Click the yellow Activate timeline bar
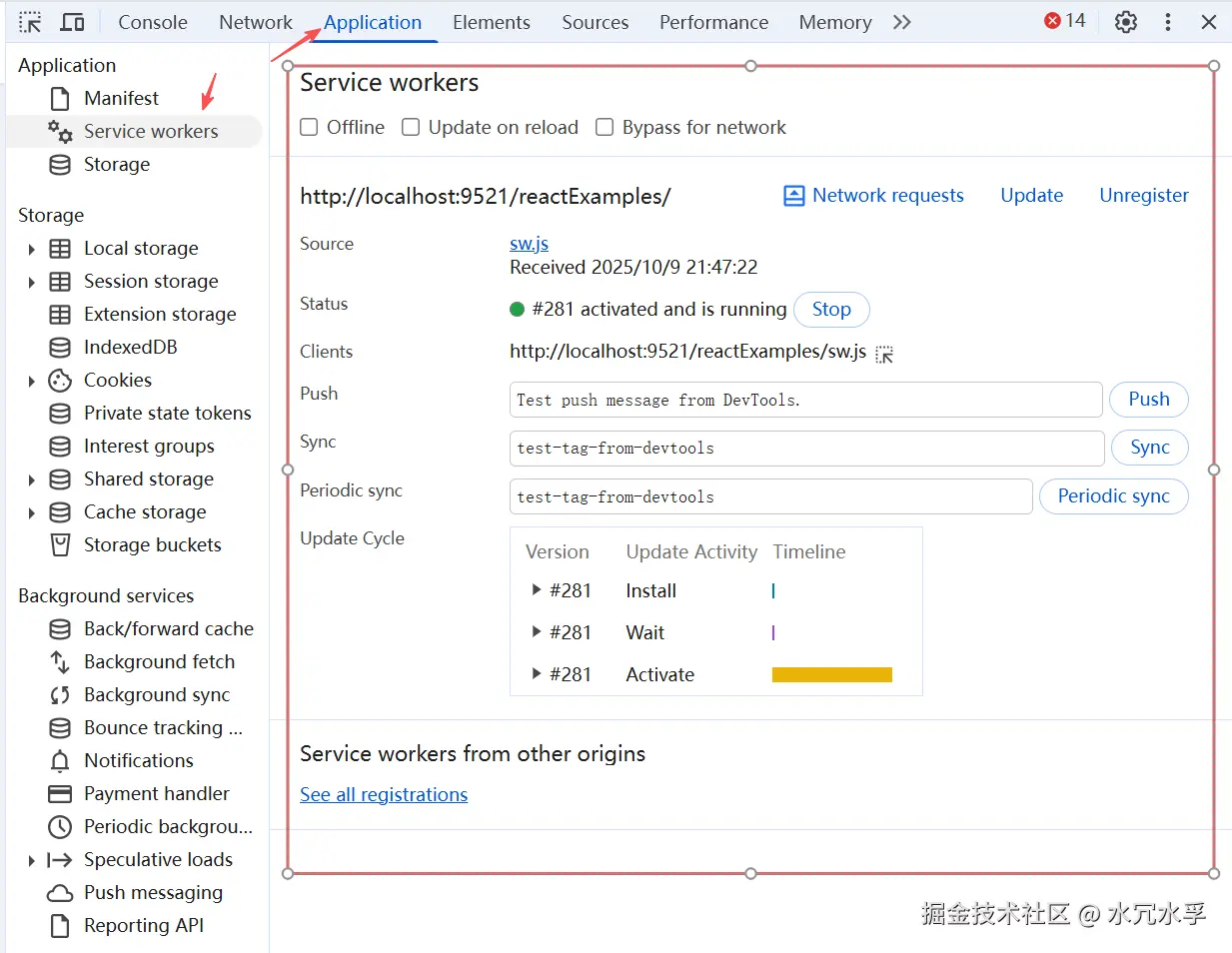Viewport: 1232px width, 953px height. [x=832, y=675]
